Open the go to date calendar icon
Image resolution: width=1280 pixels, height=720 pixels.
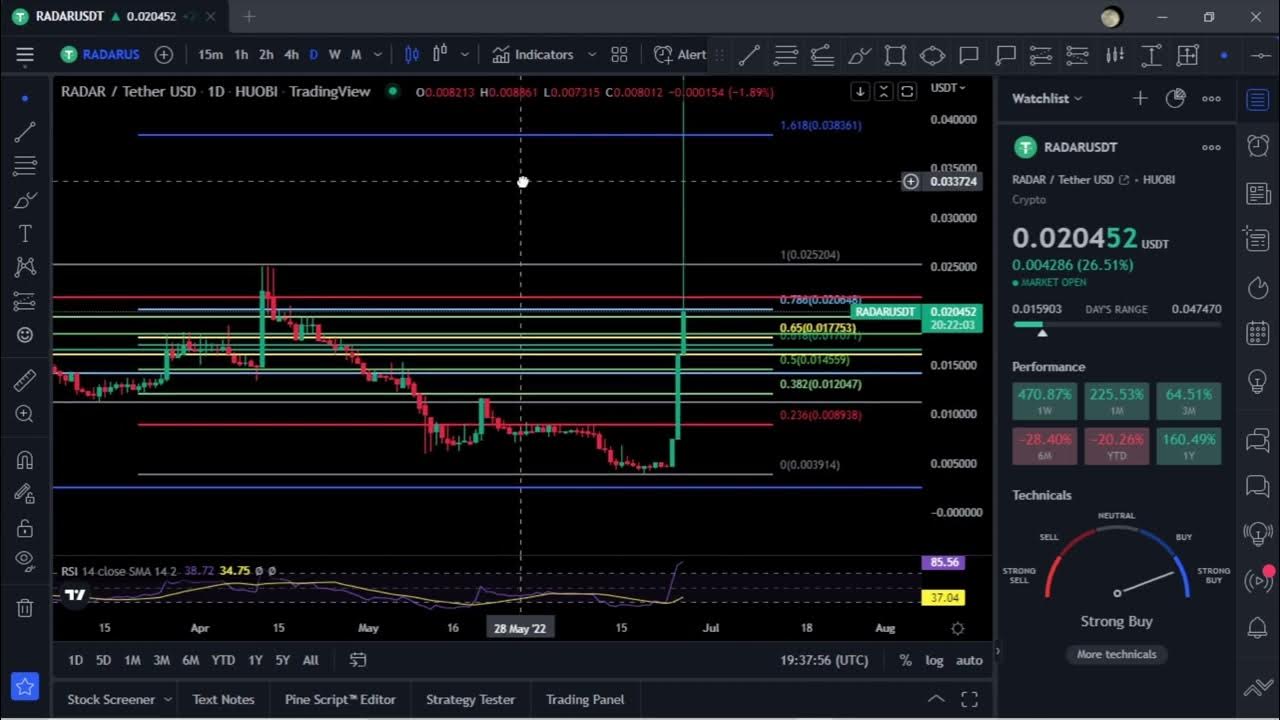point(358,660)
